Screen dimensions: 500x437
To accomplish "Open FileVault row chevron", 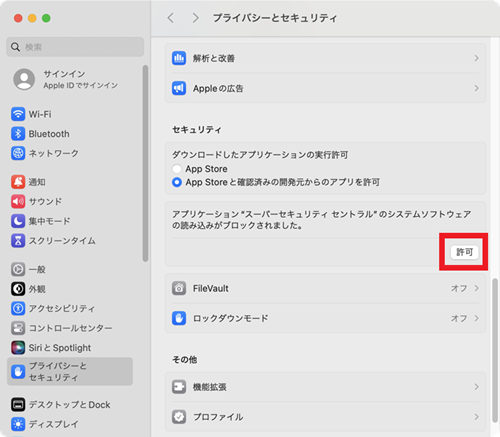I will (476, 288).
